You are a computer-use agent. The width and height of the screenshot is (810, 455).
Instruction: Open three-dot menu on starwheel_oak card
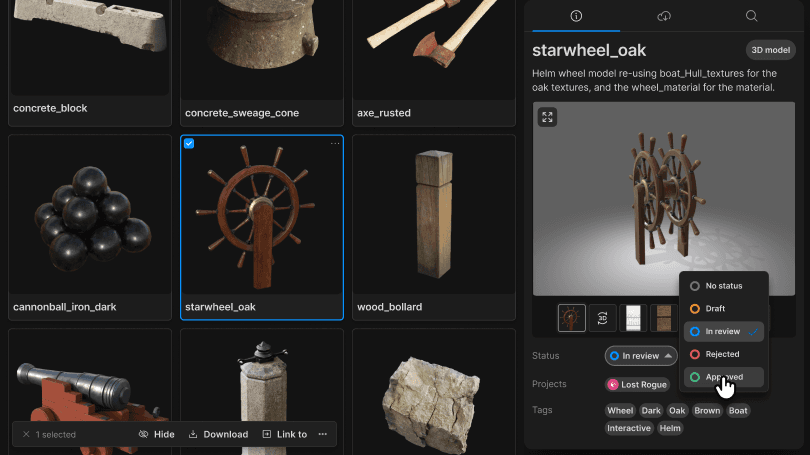(x=335, y=144)
